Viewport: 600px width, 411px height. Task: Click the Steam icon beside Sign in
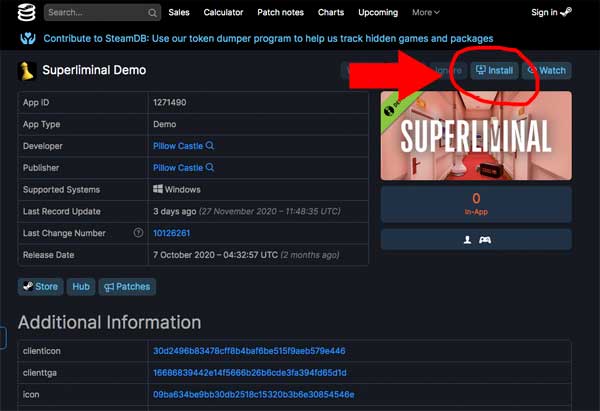(x=566, y=12)
